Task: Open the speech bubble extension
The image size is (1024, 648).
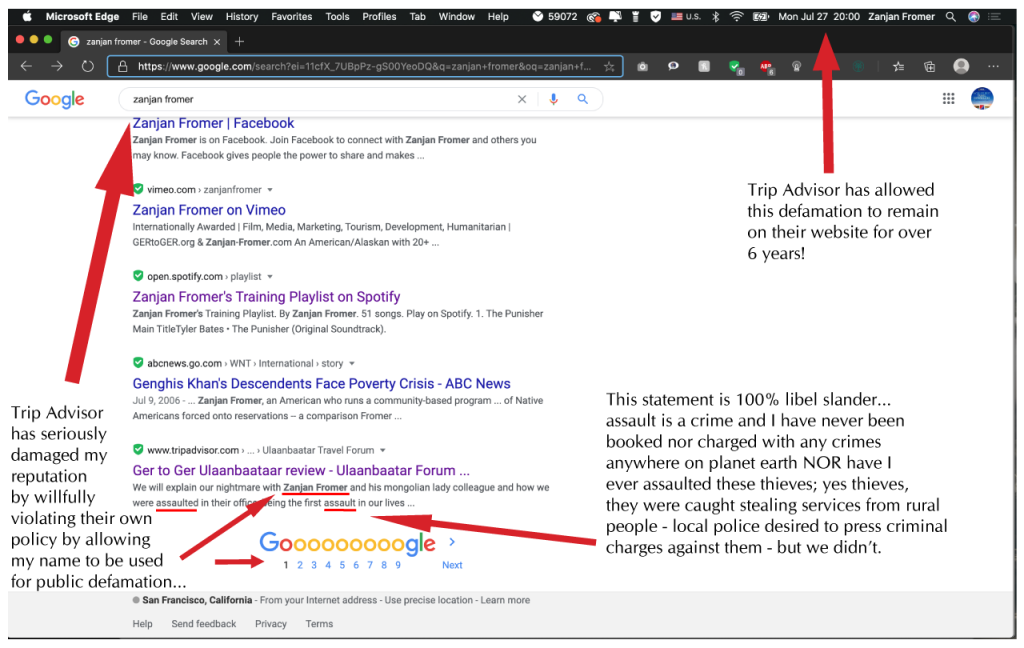Action: 673,66
